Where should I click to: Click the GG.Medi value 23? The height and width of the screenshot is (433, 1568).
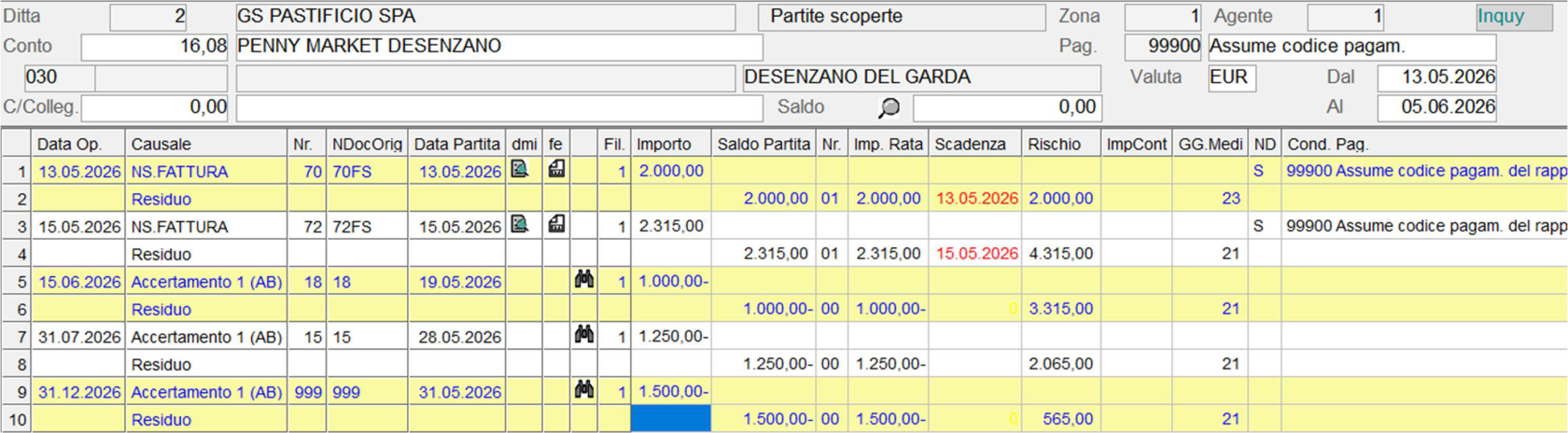(1231, 198)
